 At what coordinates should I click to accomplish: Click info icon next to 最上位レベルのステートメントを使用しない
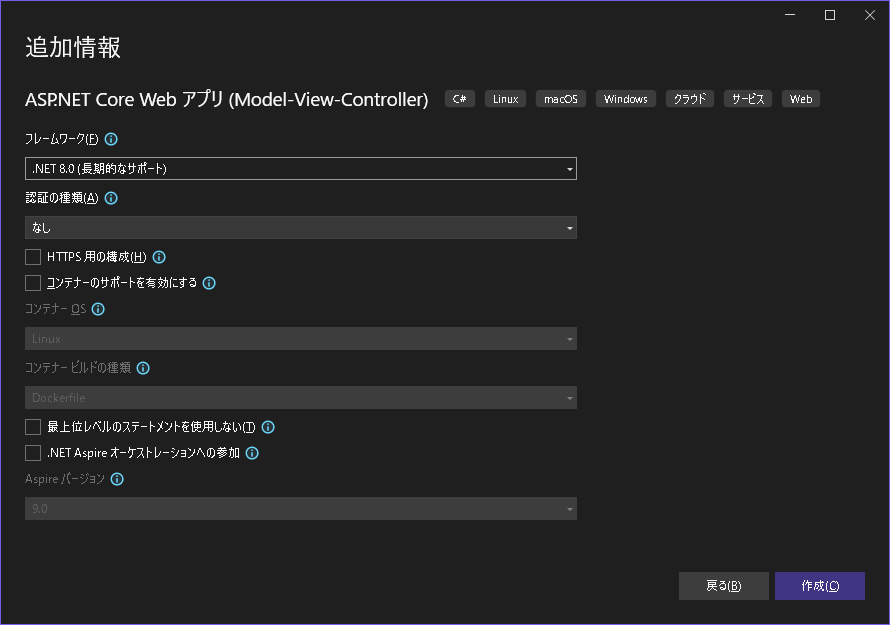(268, 427)
